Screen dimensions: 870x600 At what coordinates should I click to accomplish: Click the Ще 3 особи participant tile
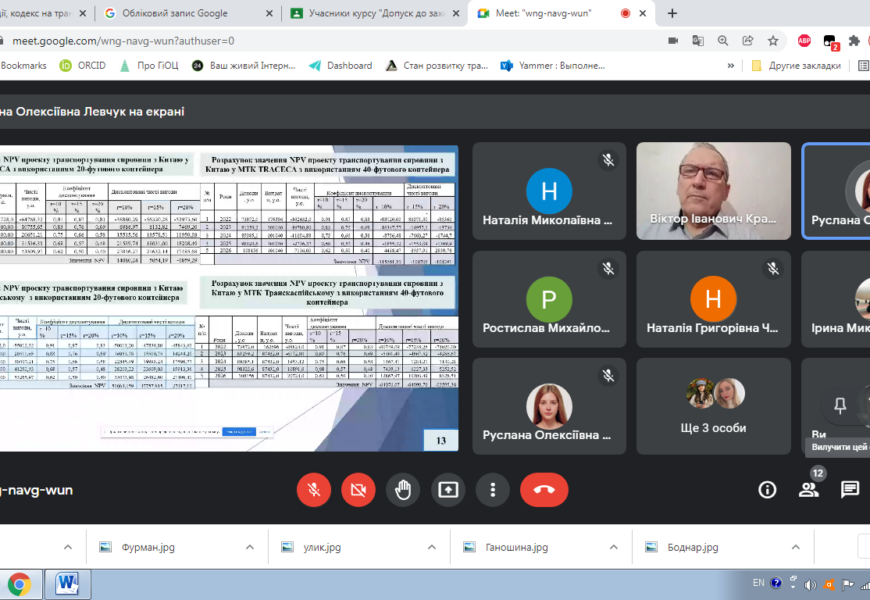click(713, 405)
